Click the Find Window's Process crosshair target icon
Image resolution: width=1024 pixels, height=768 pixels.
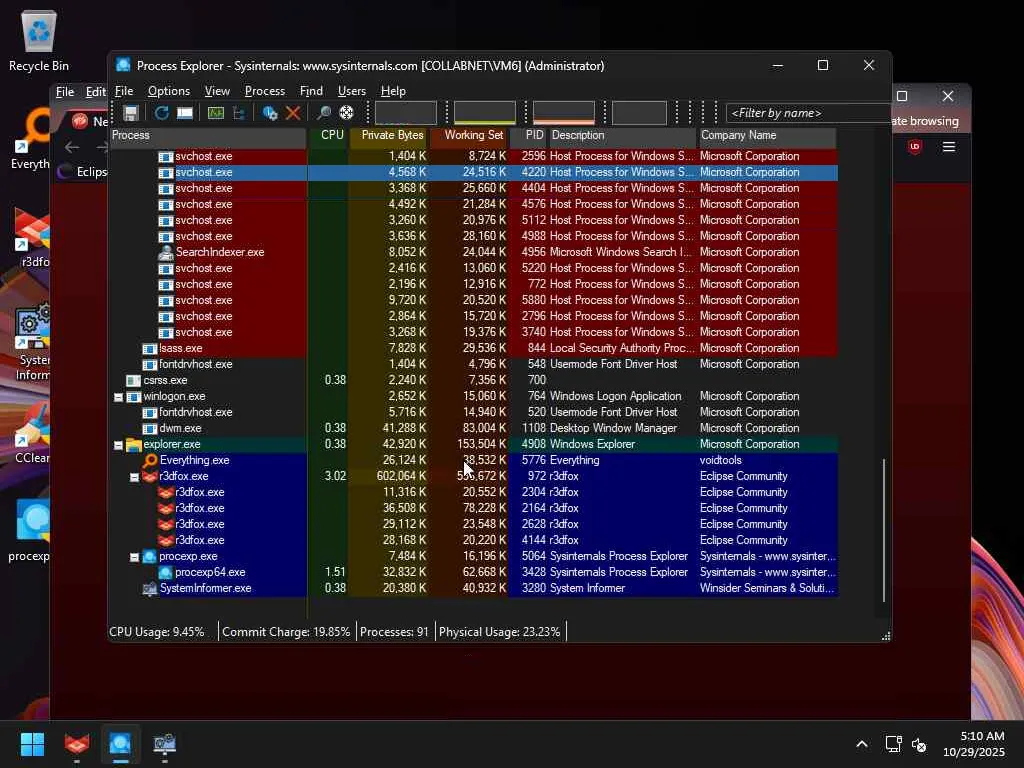coord(347,113)
